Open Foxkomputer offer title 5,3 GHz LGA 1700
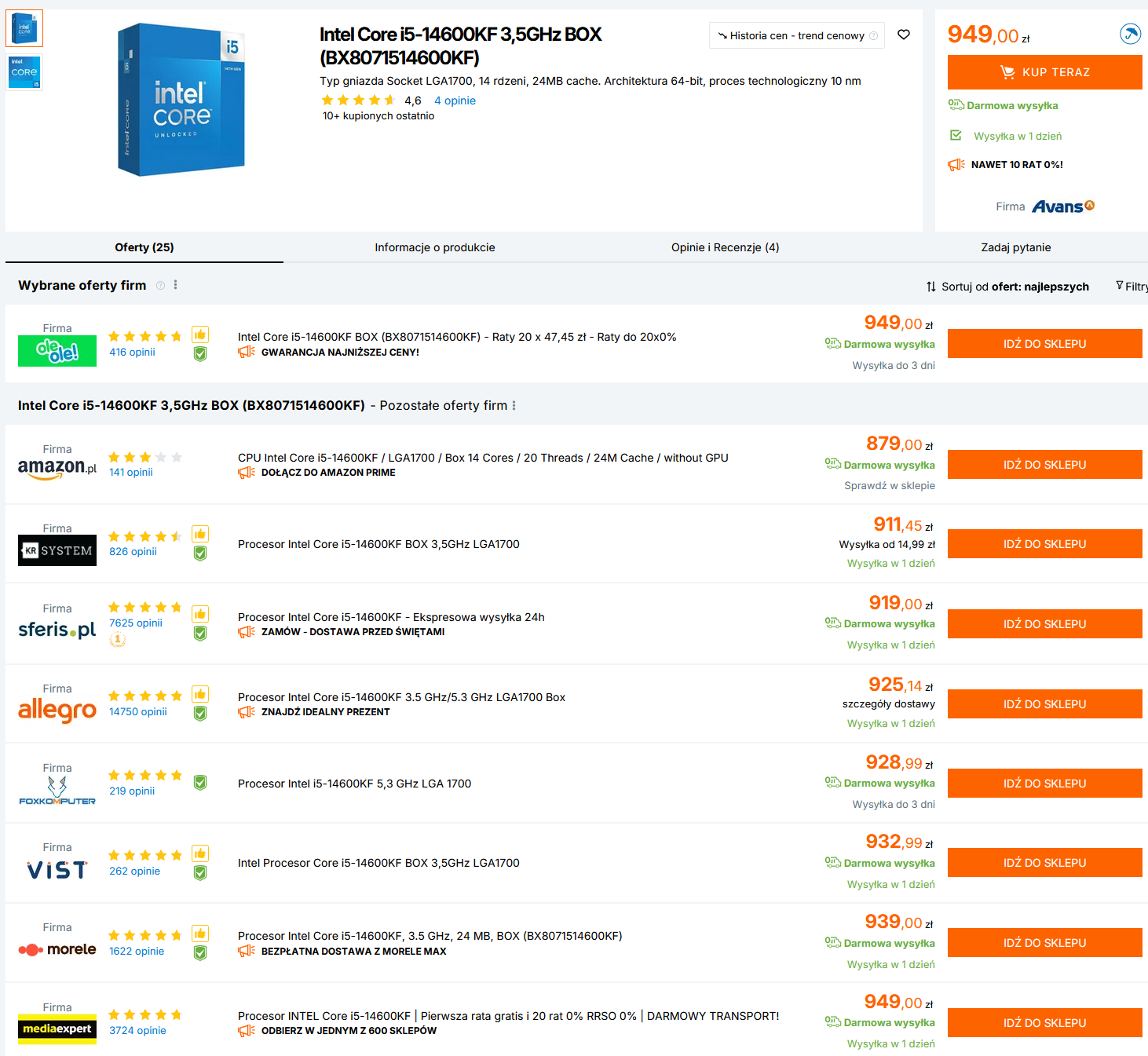The height and width of the screenshot is (1056, 1148). point(354,784)
